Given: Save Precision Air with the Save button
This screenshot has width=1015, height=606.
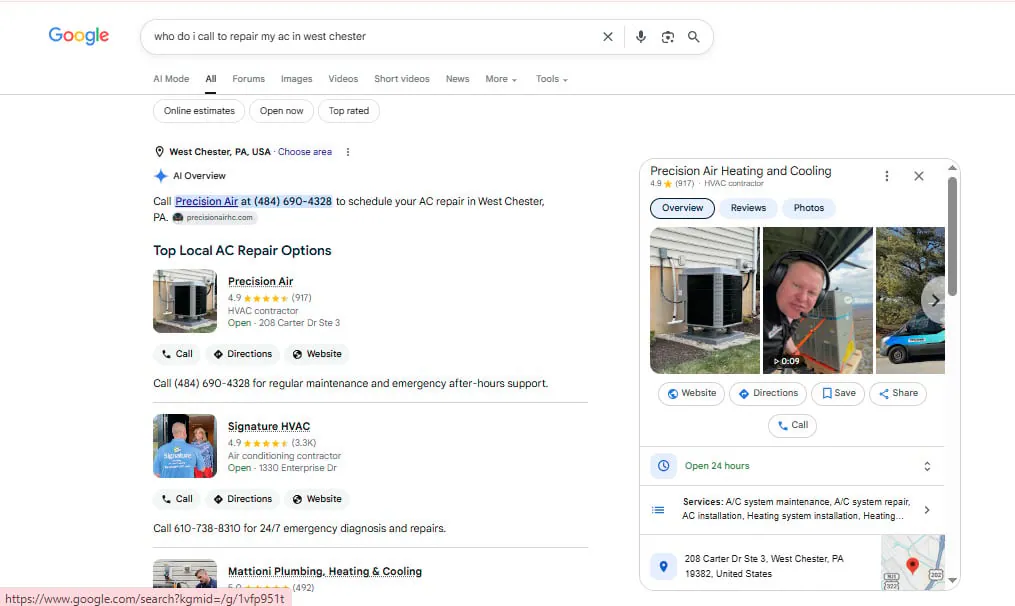Looking at the screenshot, I should [838, 393].
